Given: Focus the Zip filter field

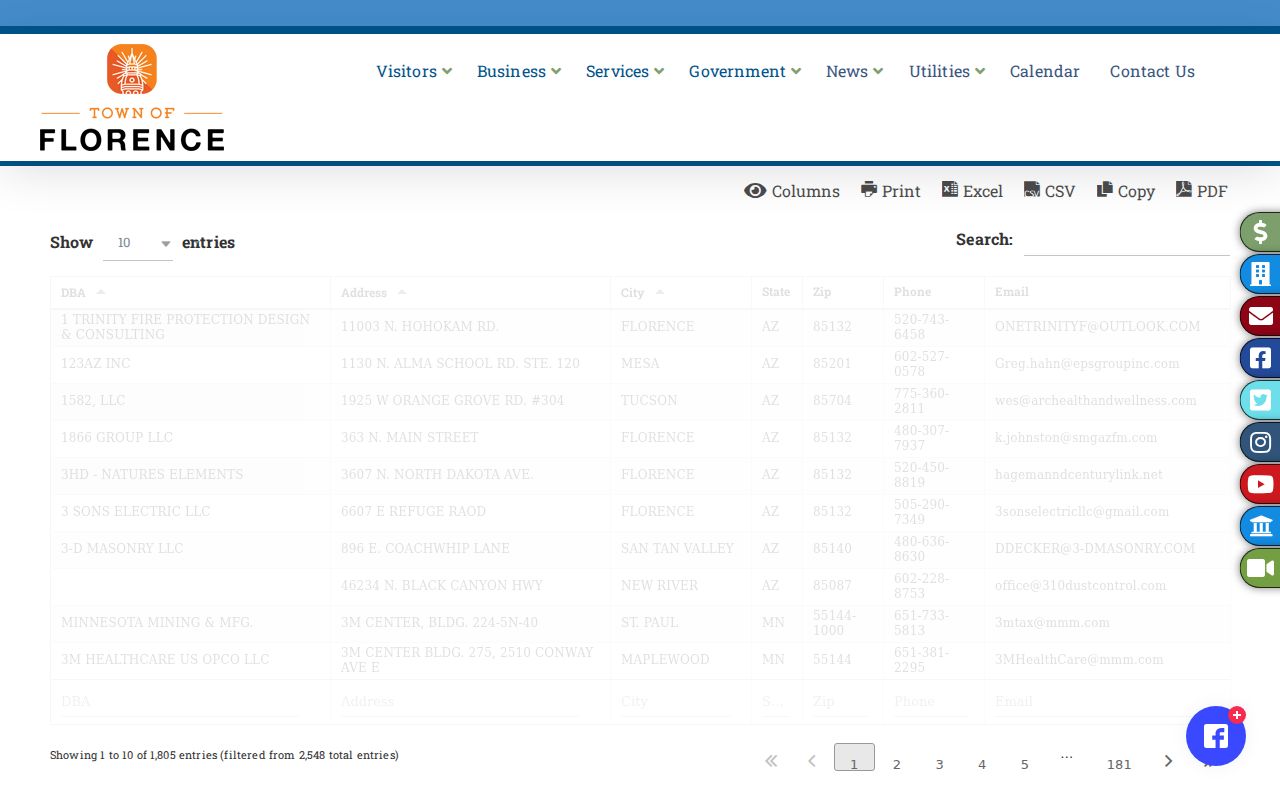Looking at the screenshot, I should (x=840, y=702).
